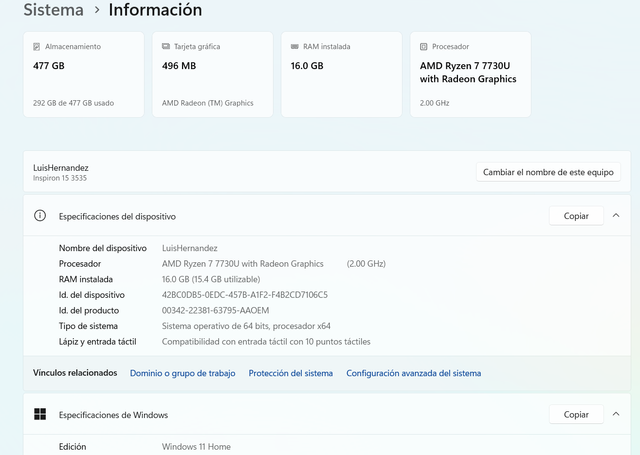
Task: Click the LuisHernandez computer name heading
Action: coord(60,168)
